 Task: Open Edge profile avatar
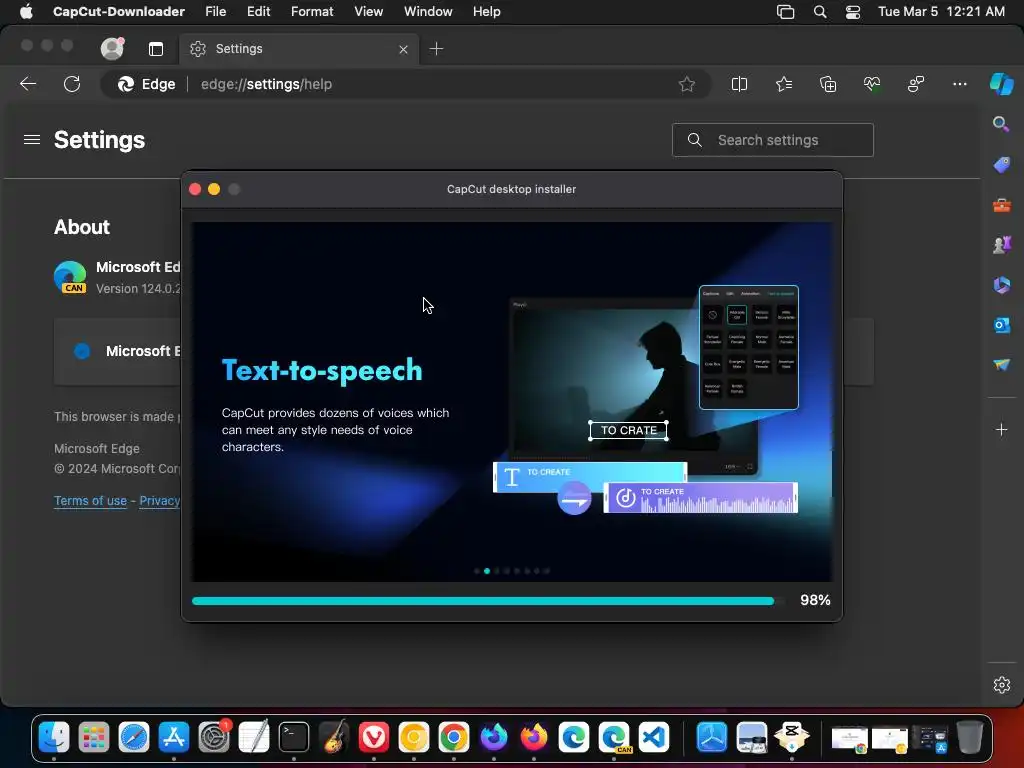pos(112,48)
